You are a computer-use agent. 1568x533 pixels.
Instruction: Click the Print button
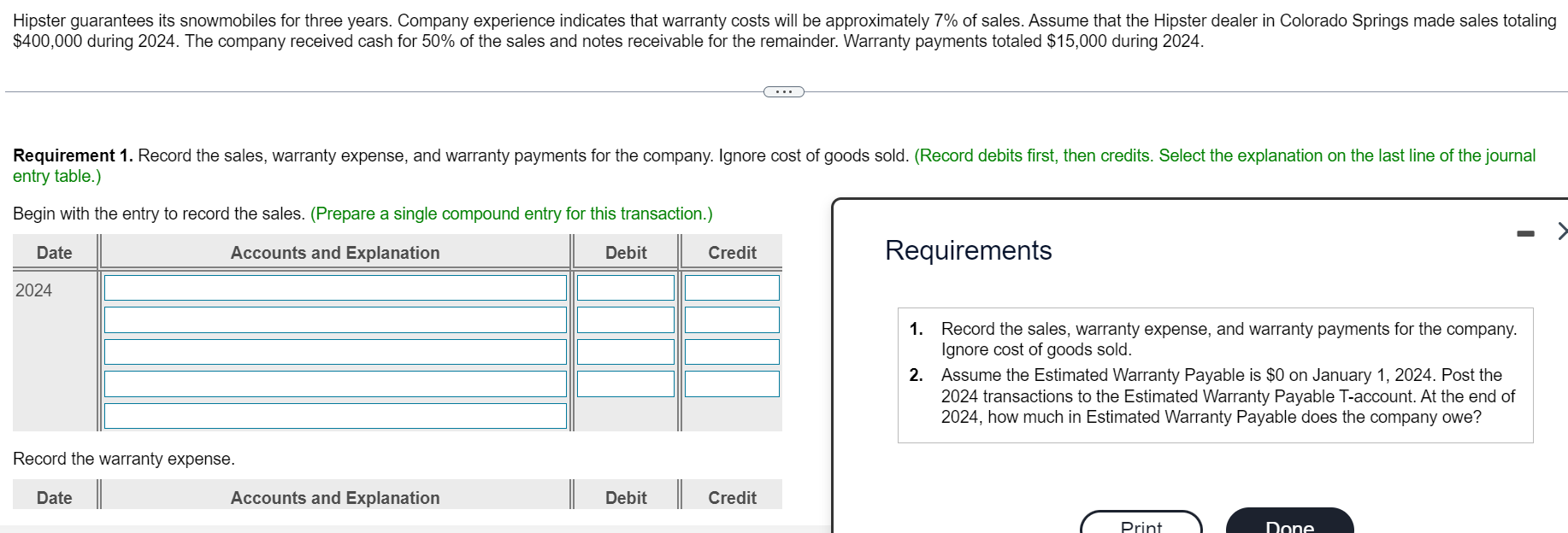click(1141, 526)
